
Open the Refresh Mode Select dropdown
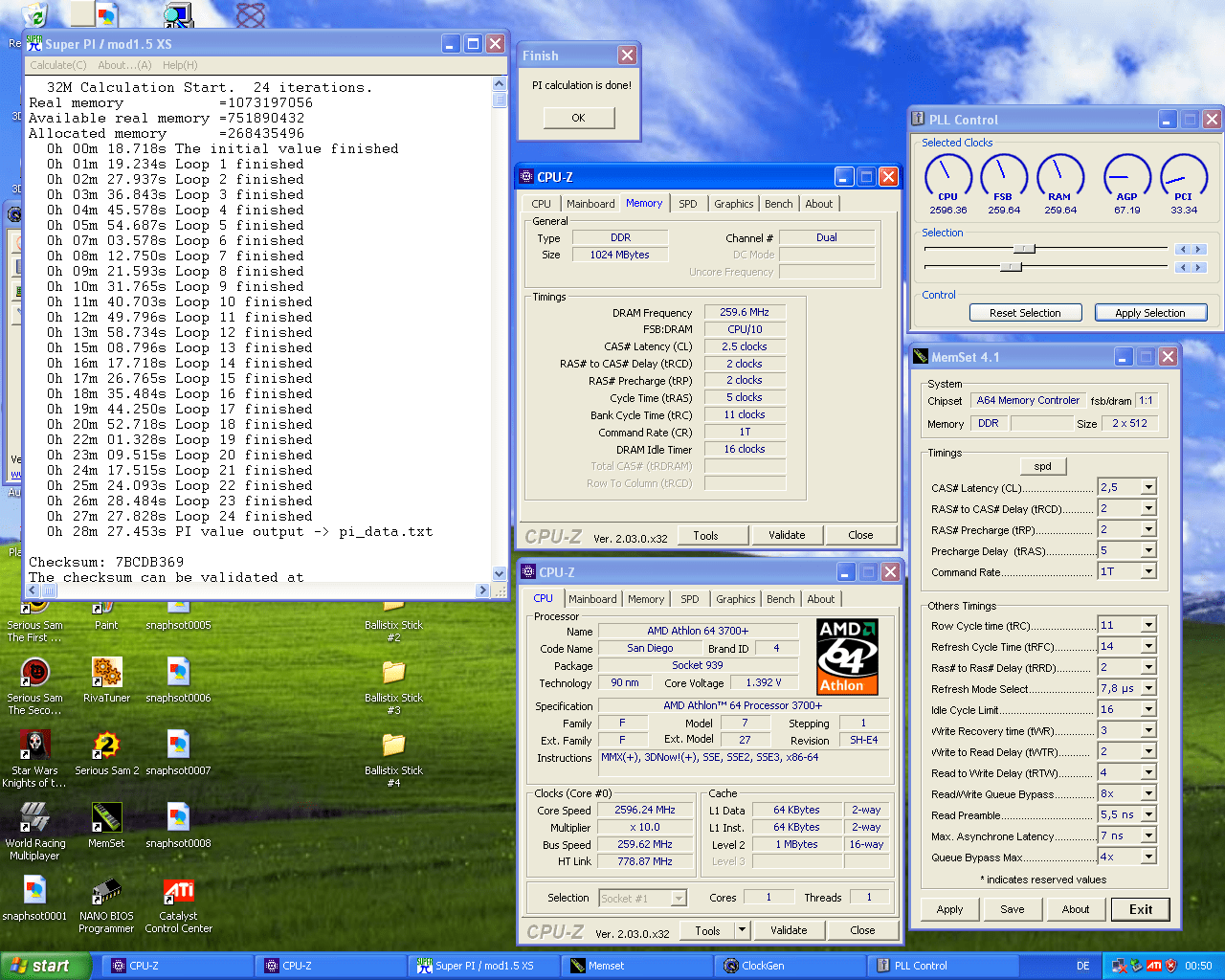1148,688
